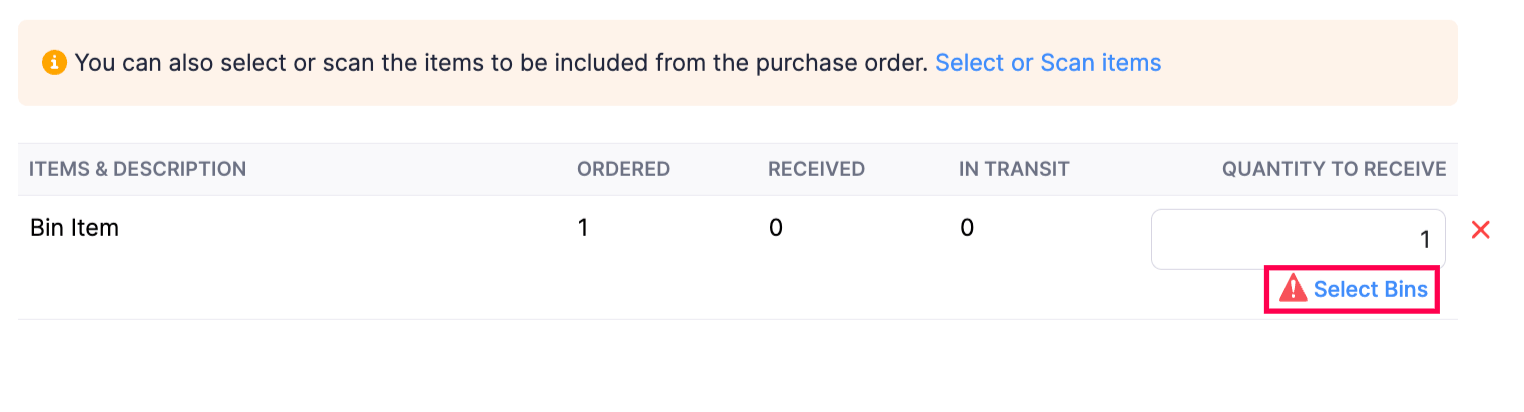
Task: Click the Ordered value of 1
Action: coord(583,228)
